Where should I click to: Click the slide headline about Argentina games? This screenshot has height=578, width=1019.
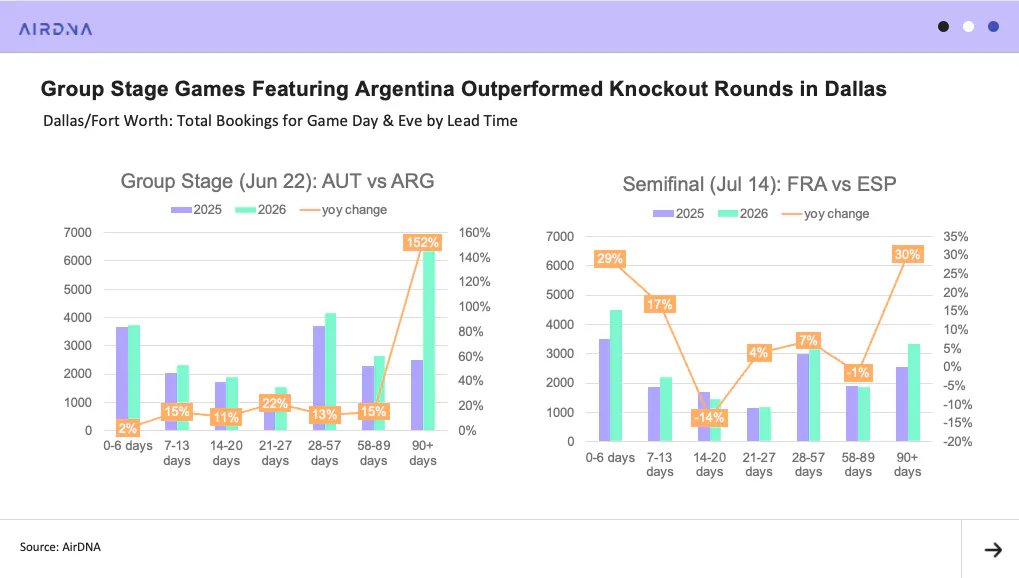point(463,88)
